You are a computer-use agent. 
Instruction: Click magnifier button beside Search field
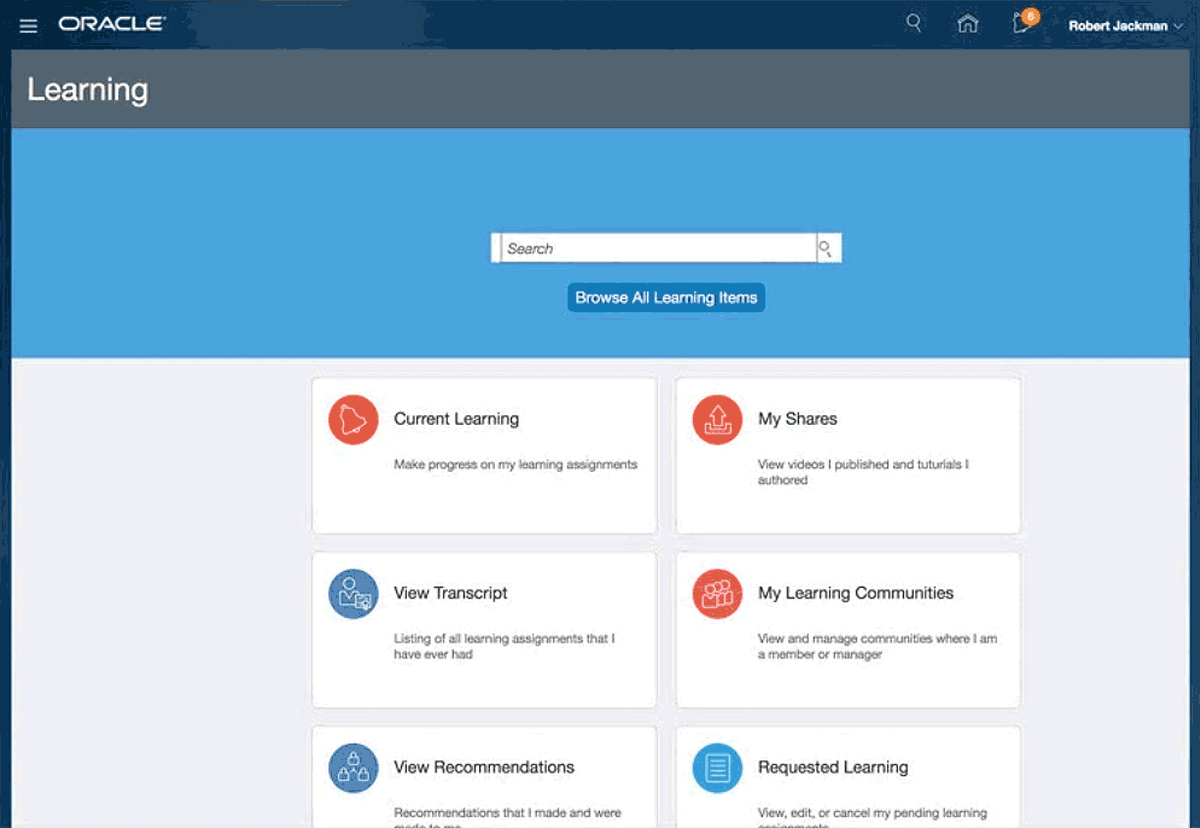(x=828, y=248)
